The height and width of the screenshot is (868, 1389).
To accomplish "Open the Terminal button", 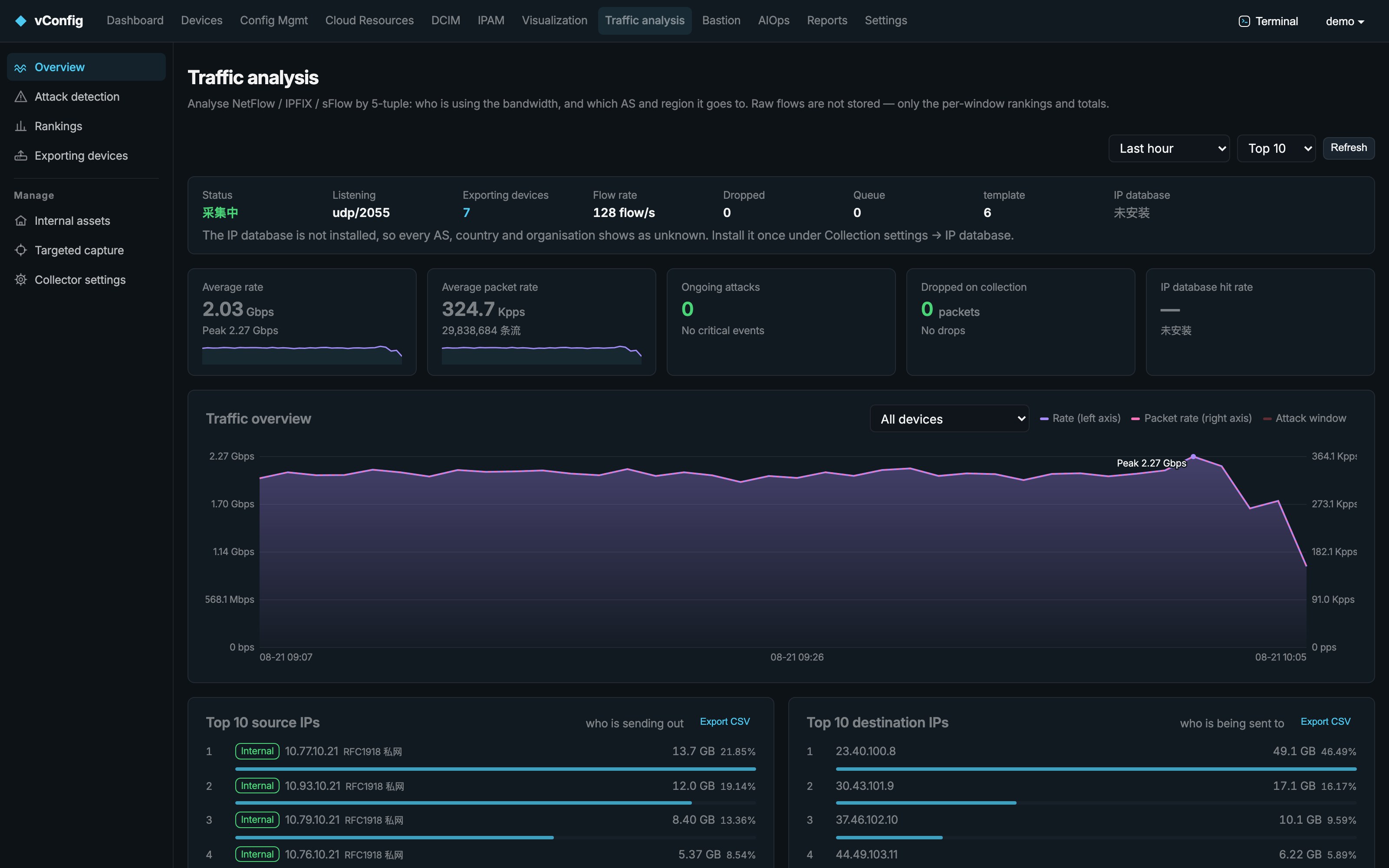I will pyautogui.click(x=1268, y=21).
